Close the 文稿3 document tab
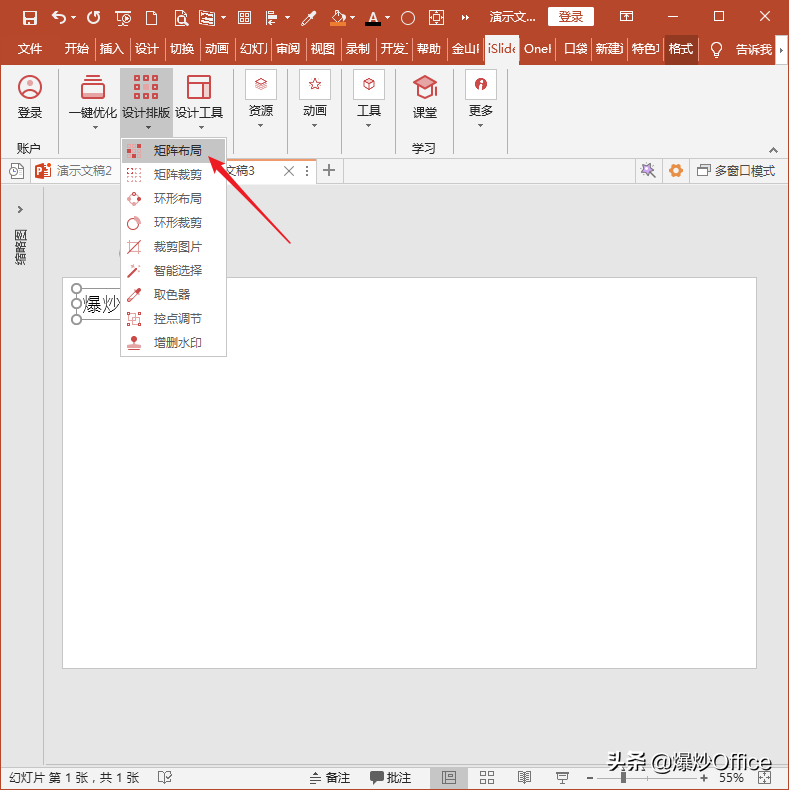The image size is (789, 790). tap(289, 171)
